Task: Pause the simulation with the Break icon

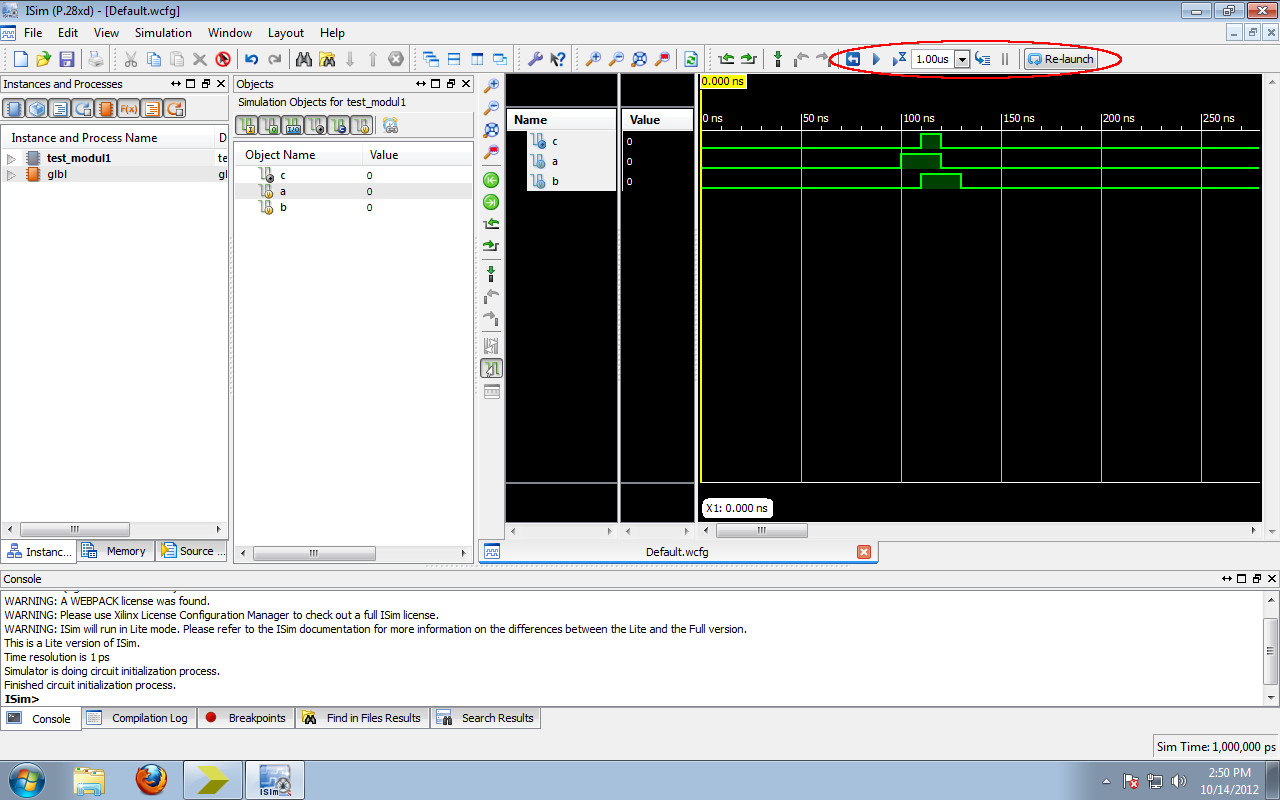Action: pos(1005,59)
